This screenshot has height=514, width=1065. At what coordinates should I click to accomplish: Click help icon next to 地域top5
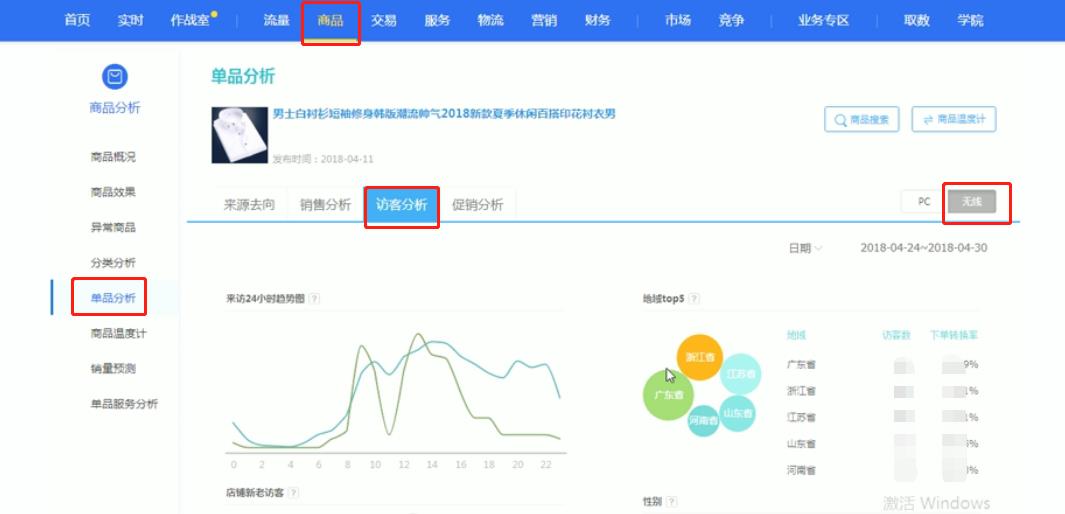pyautogui.click(x=694, y=298)
